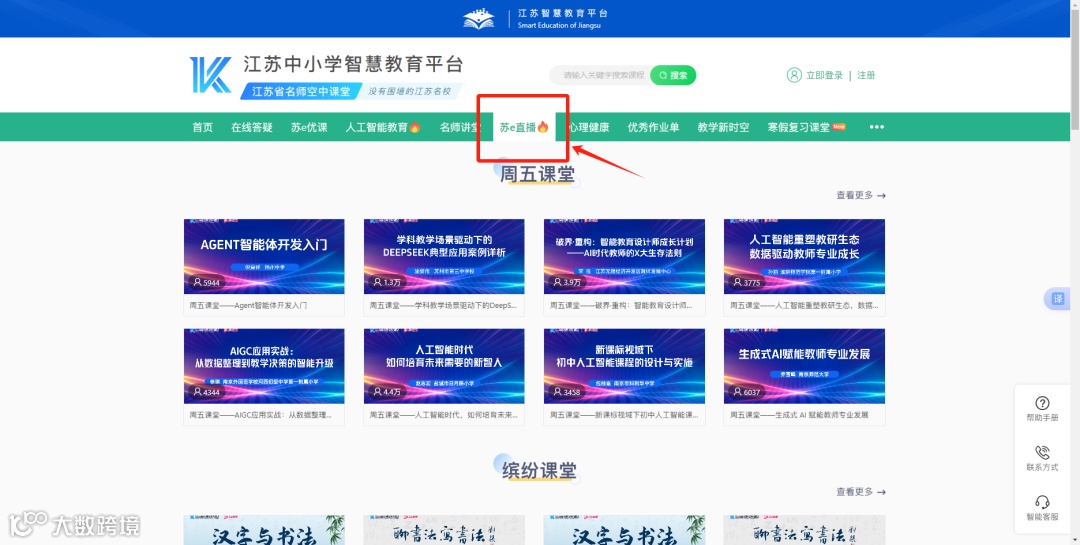
Task: Click the 注册 register link
Action: (x=866, y=75)
